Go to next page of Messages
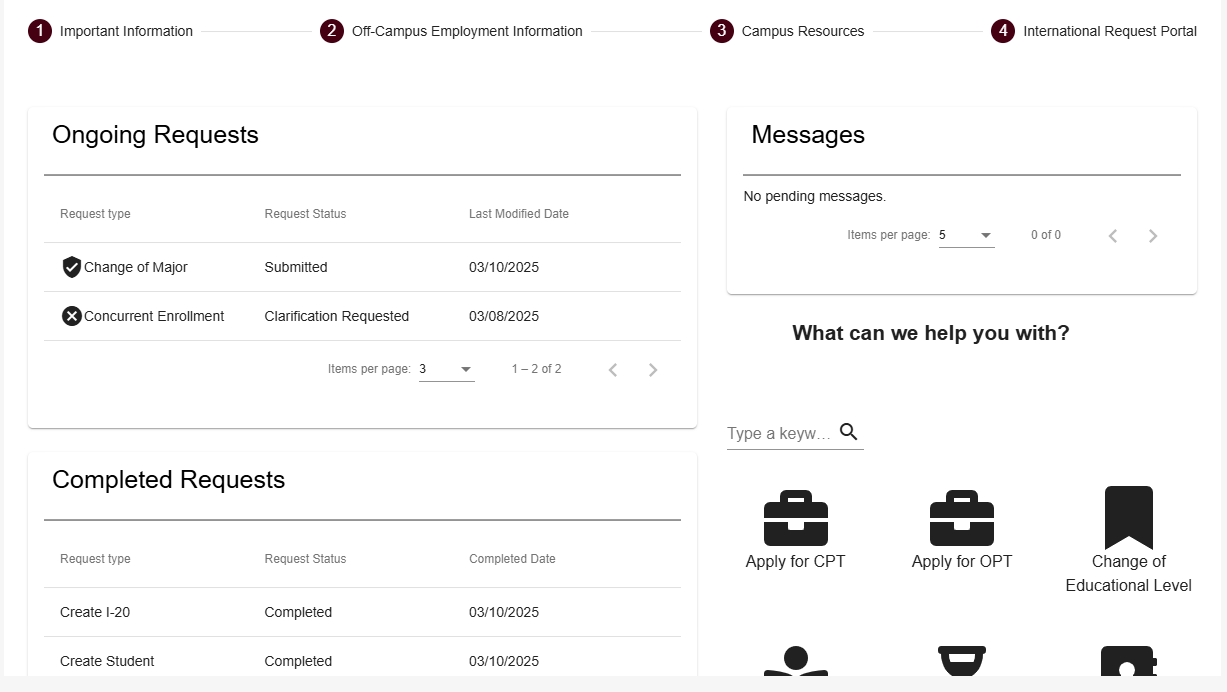The image size is (1227, 692). click(1153, 236)
